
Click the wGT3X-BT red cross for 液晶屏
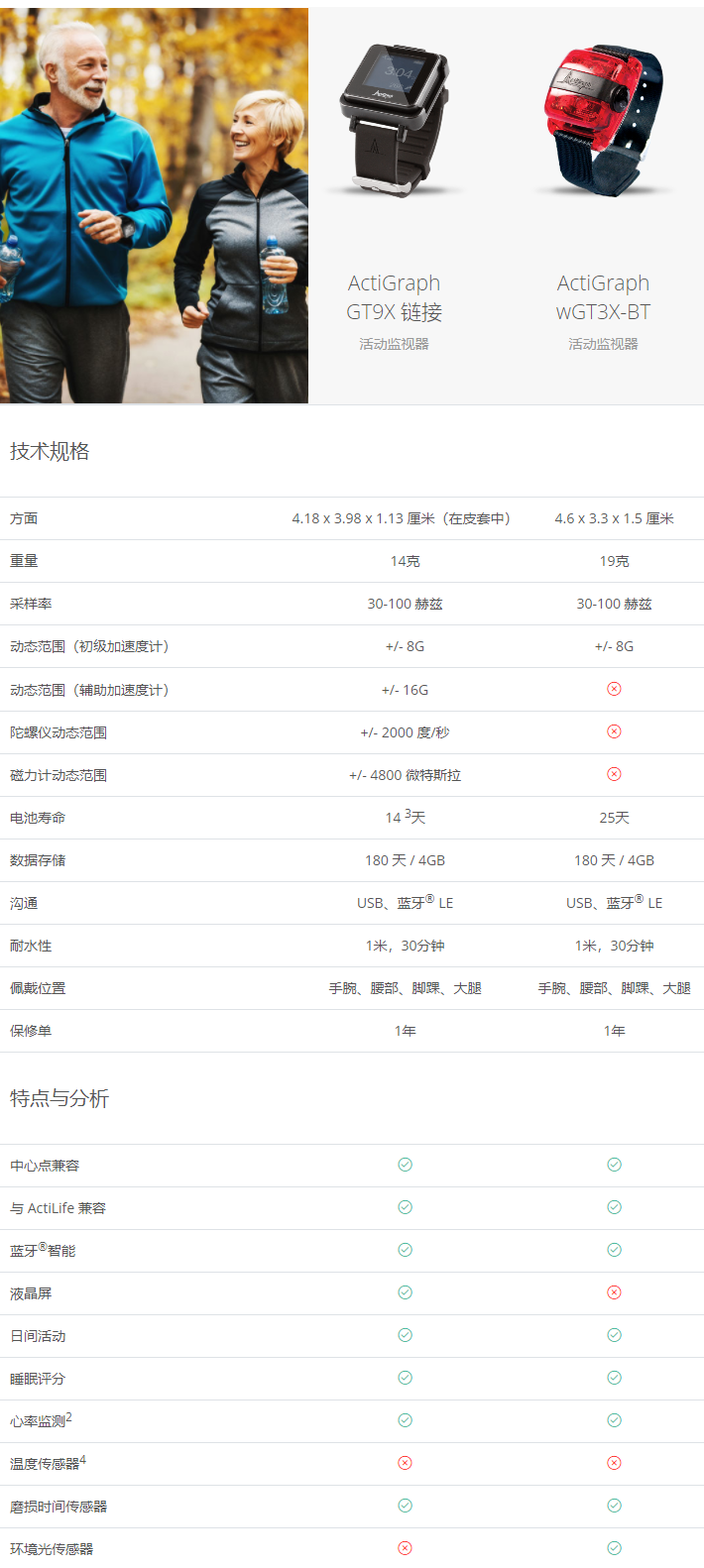pos(614,1292)
